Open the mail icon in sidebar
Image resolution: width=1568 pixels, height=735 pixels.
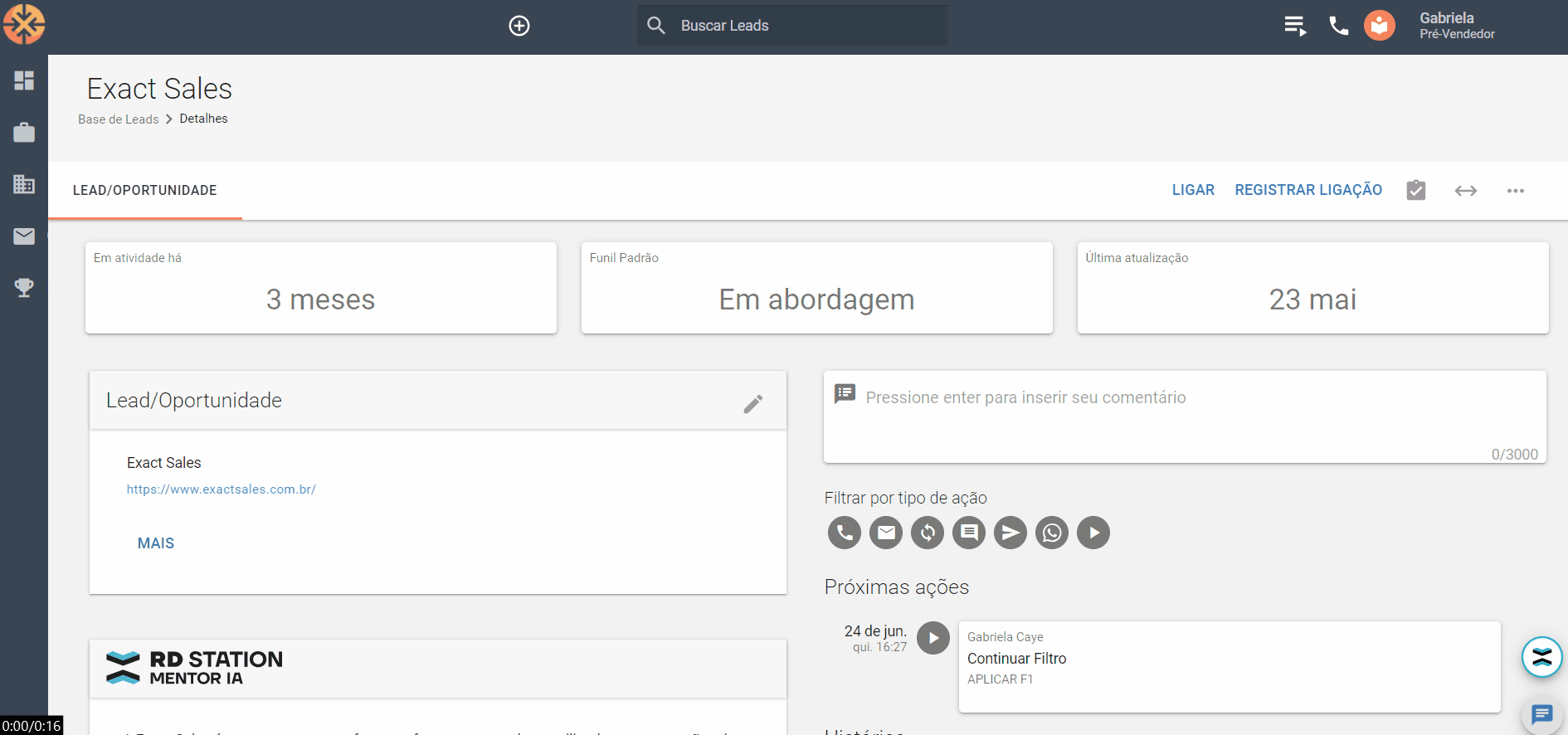pos(24,236)
